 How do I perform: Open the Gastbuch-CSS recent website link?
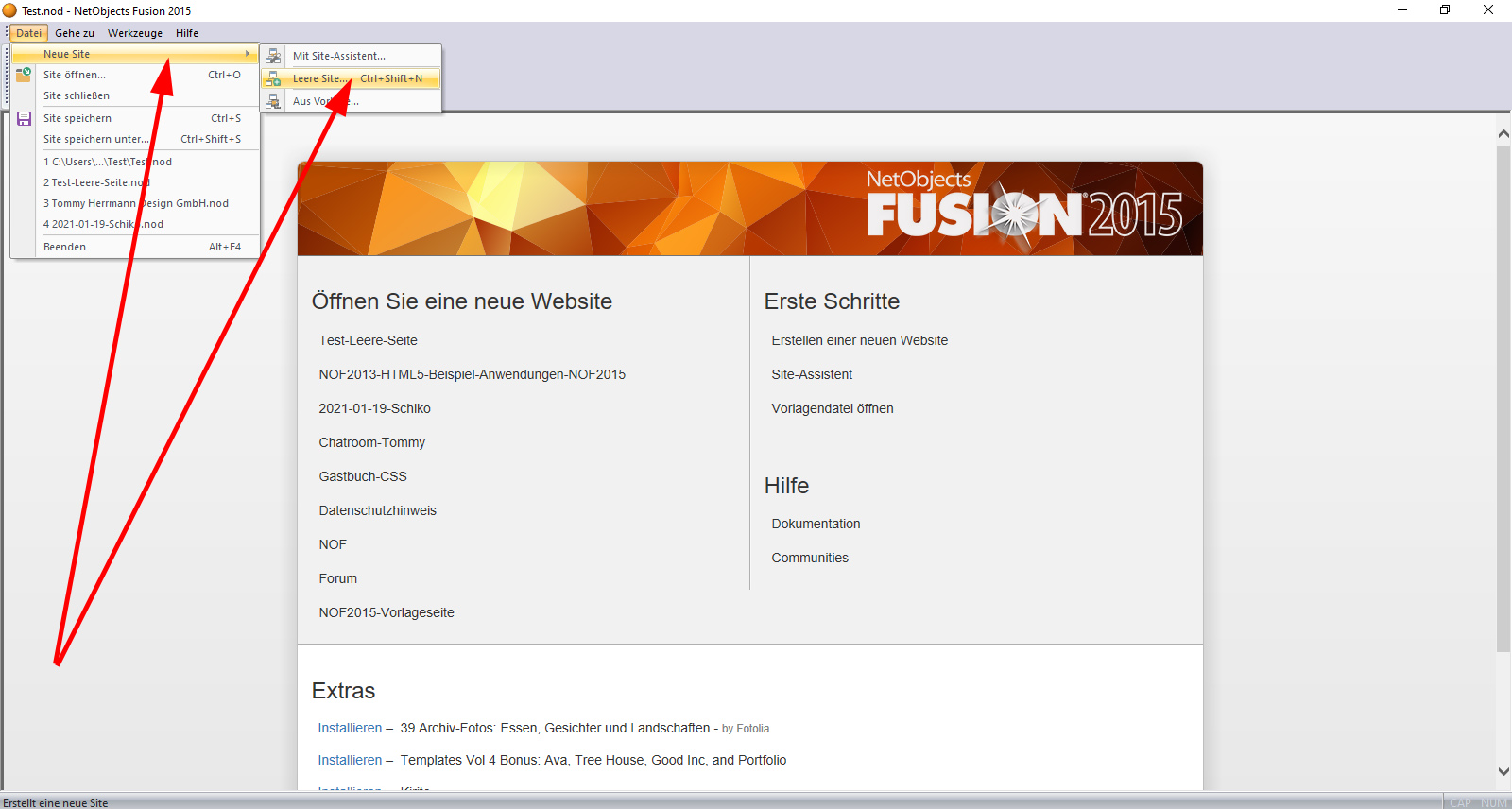coord(363,476)
